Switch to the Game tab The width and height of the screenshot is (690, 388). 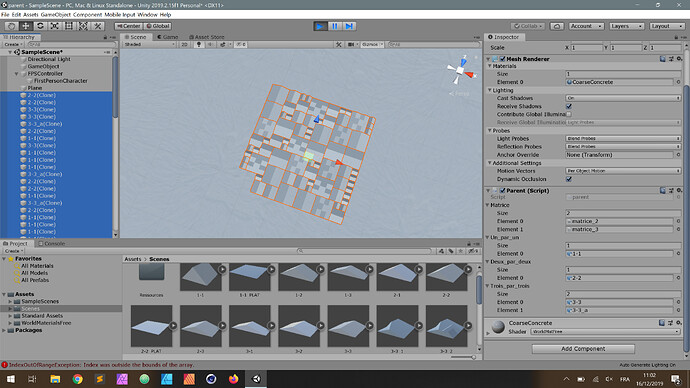coord(168,37)
